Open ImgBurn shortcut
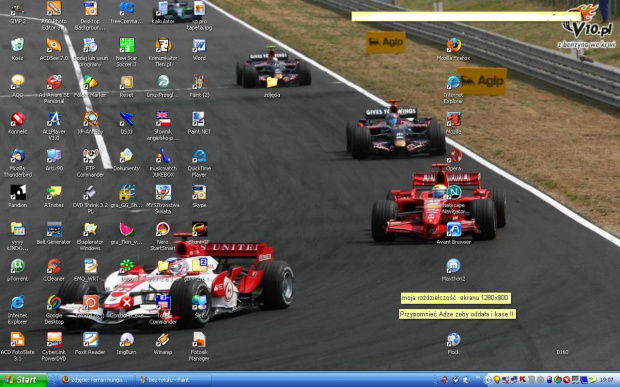The width and height of the screenshot is (620, 387). click(x=127, y=344)
